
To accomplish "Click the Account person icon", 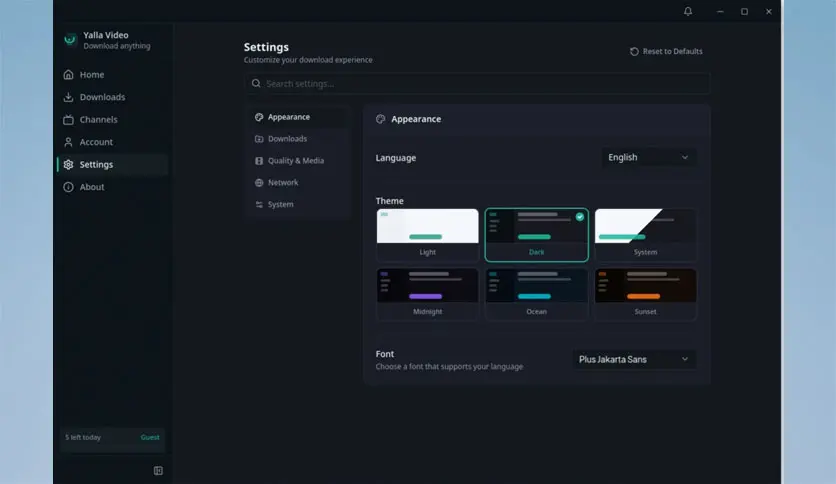I will click(x=68, y=142).
